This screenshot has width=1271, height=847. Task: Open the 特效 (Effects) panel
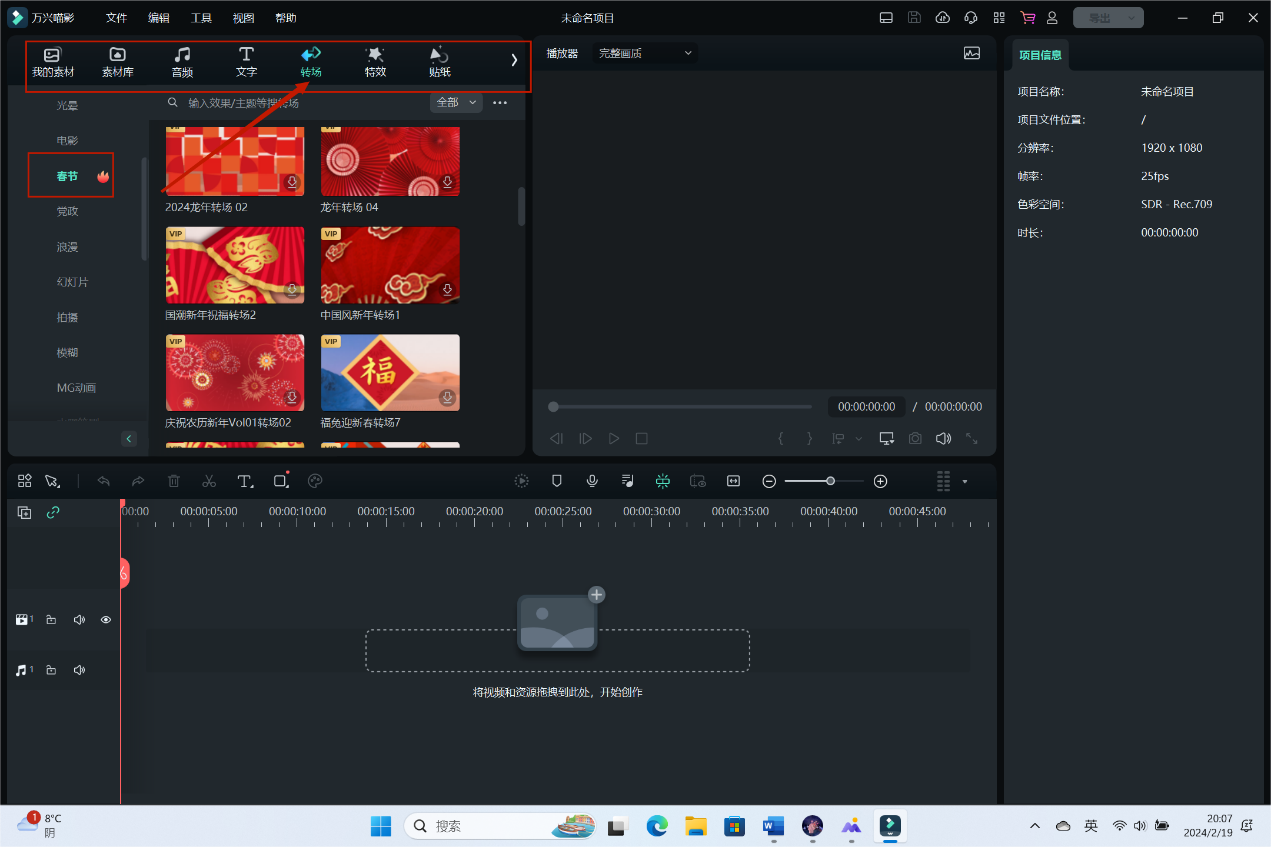[375, 62]
